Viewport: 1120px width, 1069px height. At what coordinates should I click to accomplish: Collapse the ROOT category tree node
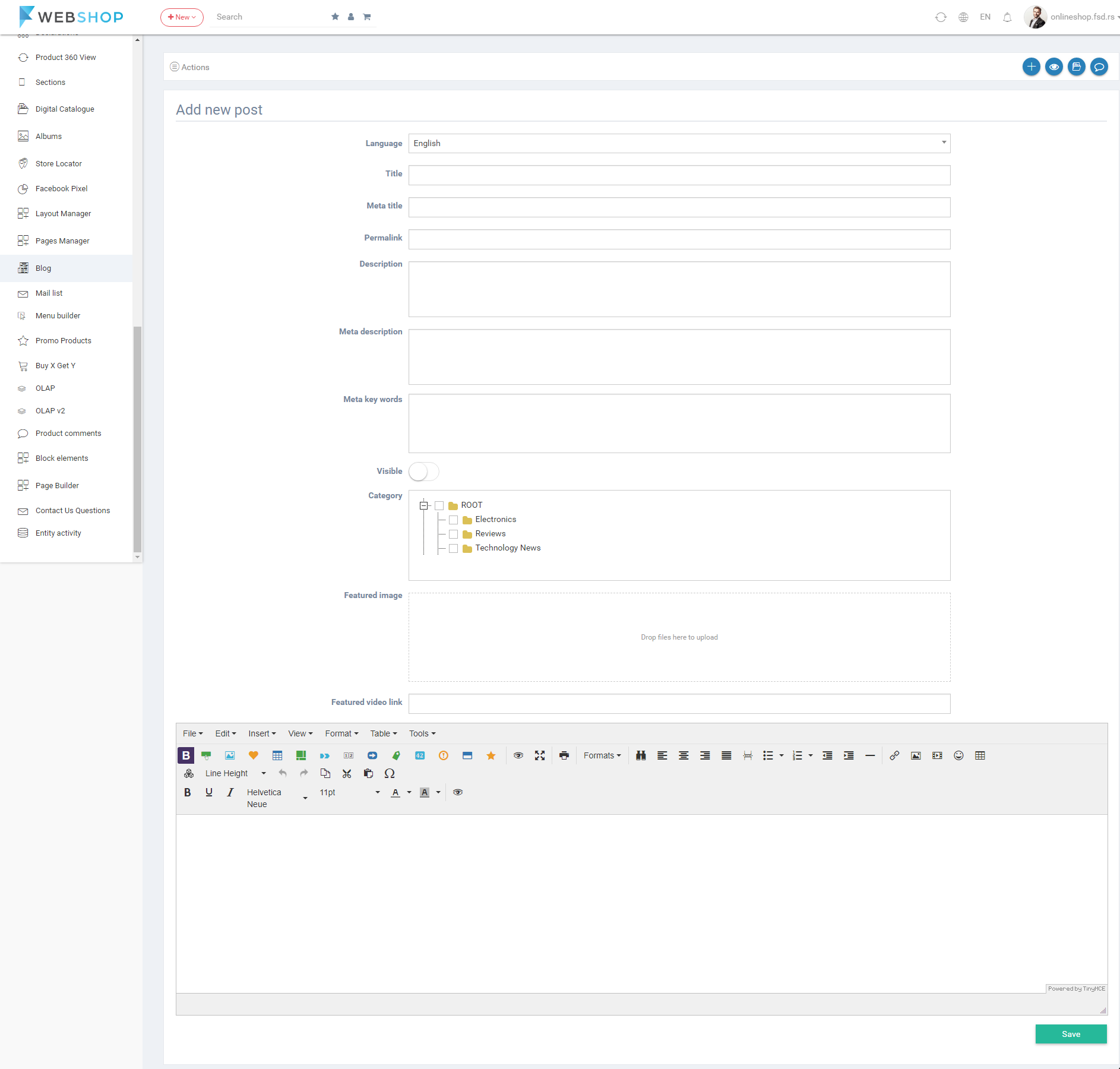(424, 505)
